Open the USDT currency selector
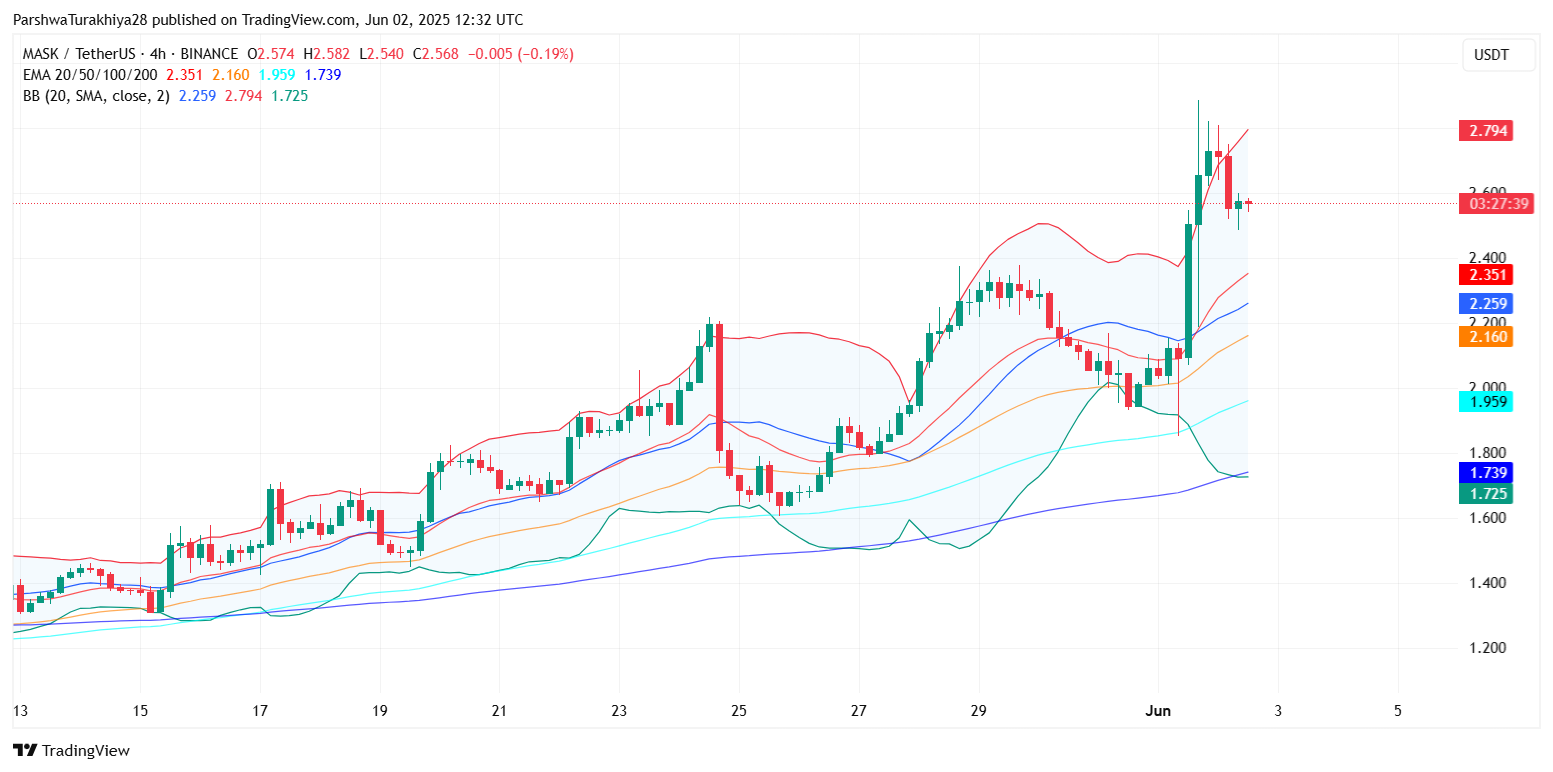The width and height of the screenshot is (1553, 772). 1497,56
